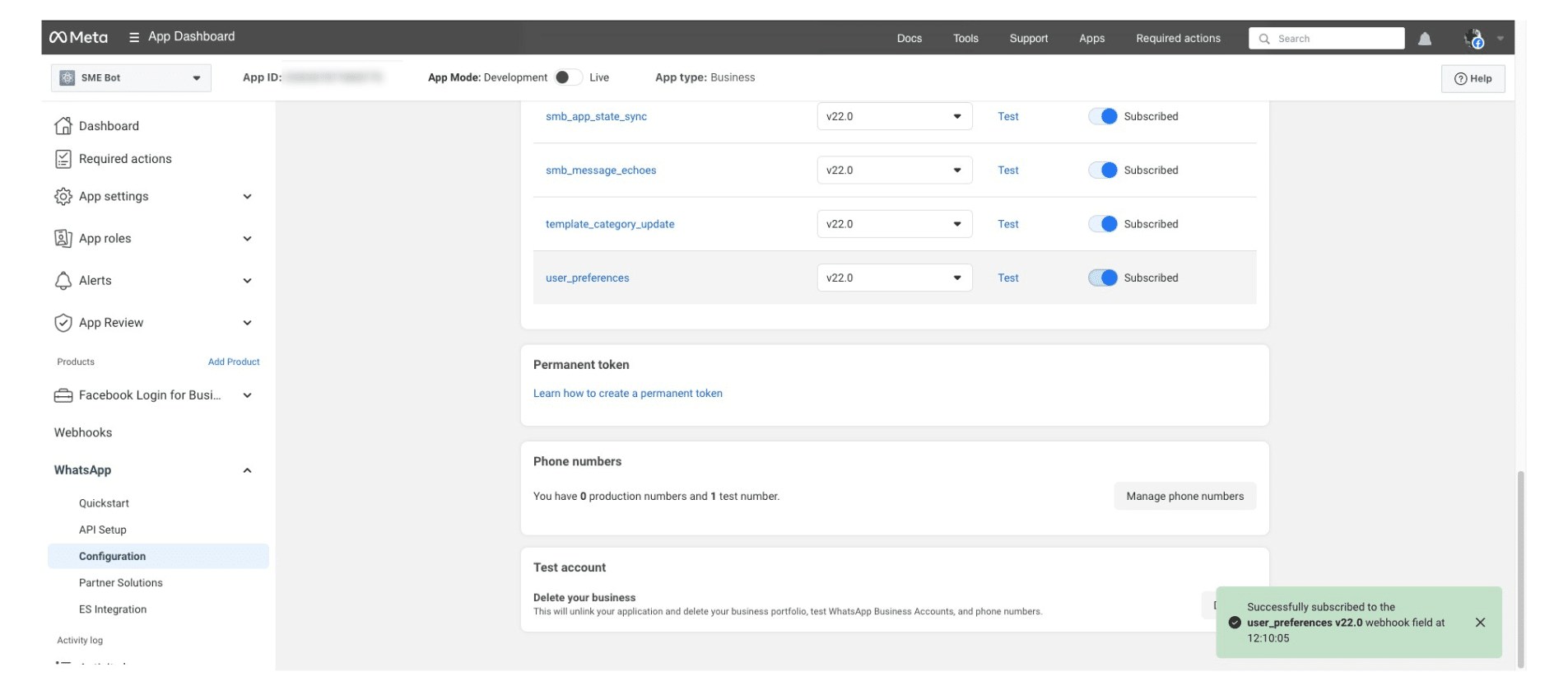Click the App roles badge icon
Viewport: 1568px width, 691px height.
63,239
